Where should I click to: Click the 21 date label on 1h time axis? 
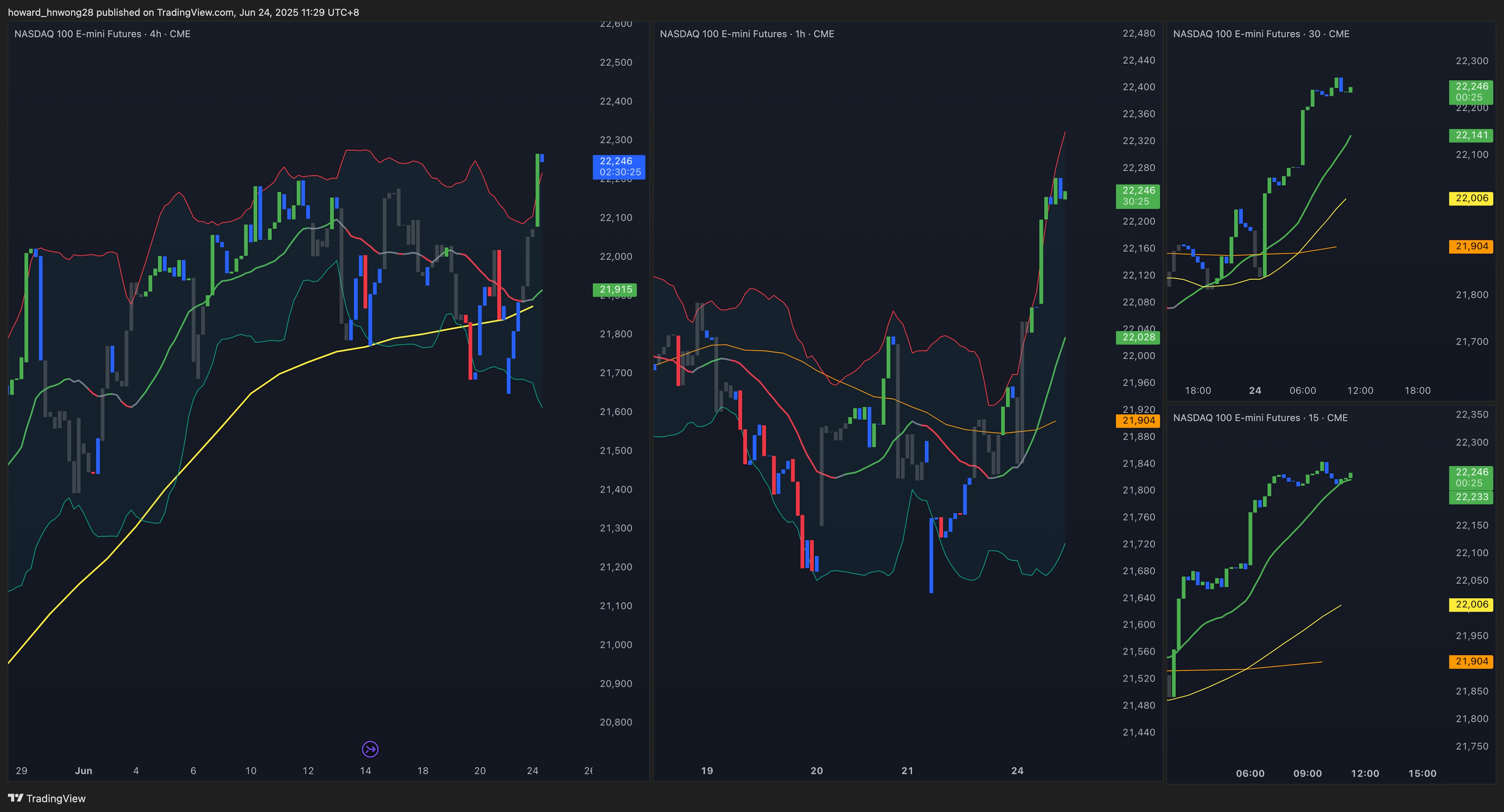(907, 770)
